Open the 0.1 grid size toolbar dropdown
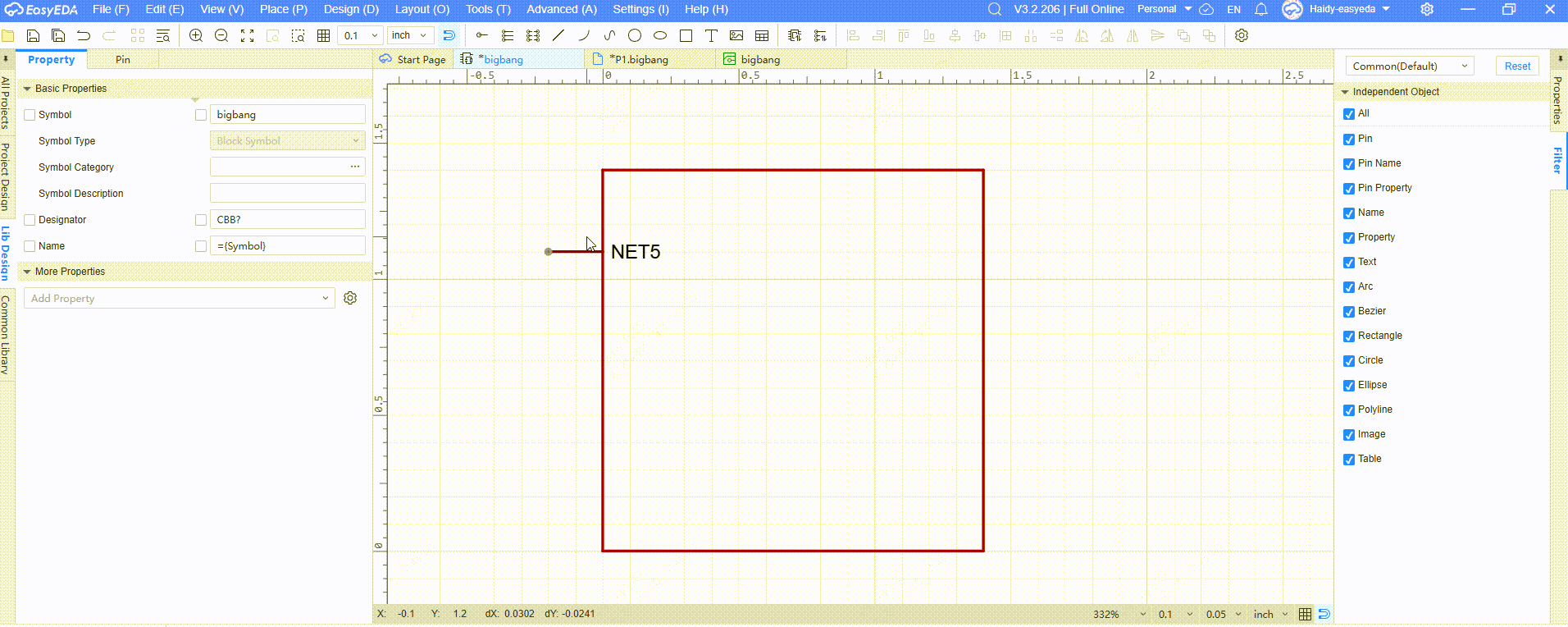Image resolution: width=1568 pixels, height=627 pixels. [x=361, y=35]
